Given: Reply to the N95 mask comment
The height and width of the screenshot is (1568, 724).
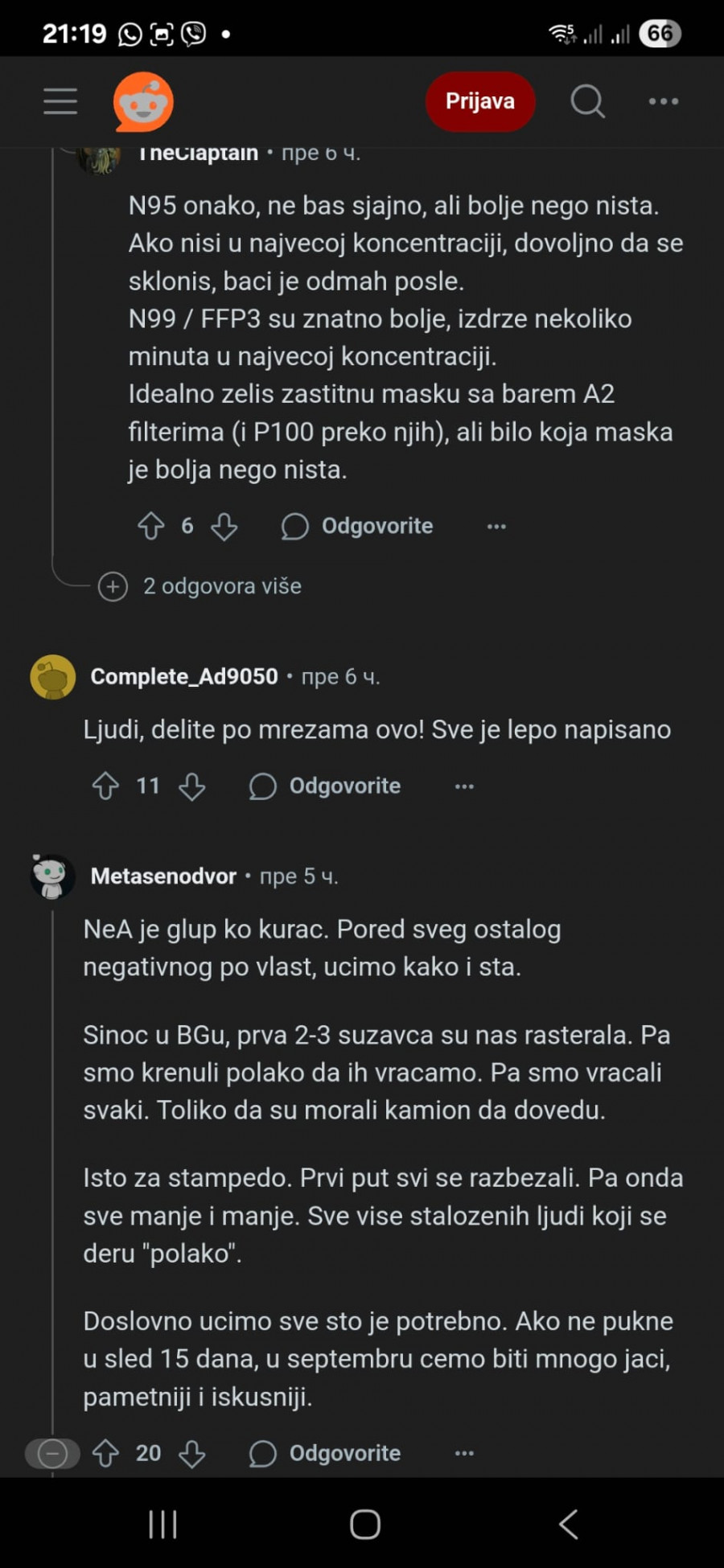Looking at the screenshot, I should pyautogui.click(x=358, y=527).
